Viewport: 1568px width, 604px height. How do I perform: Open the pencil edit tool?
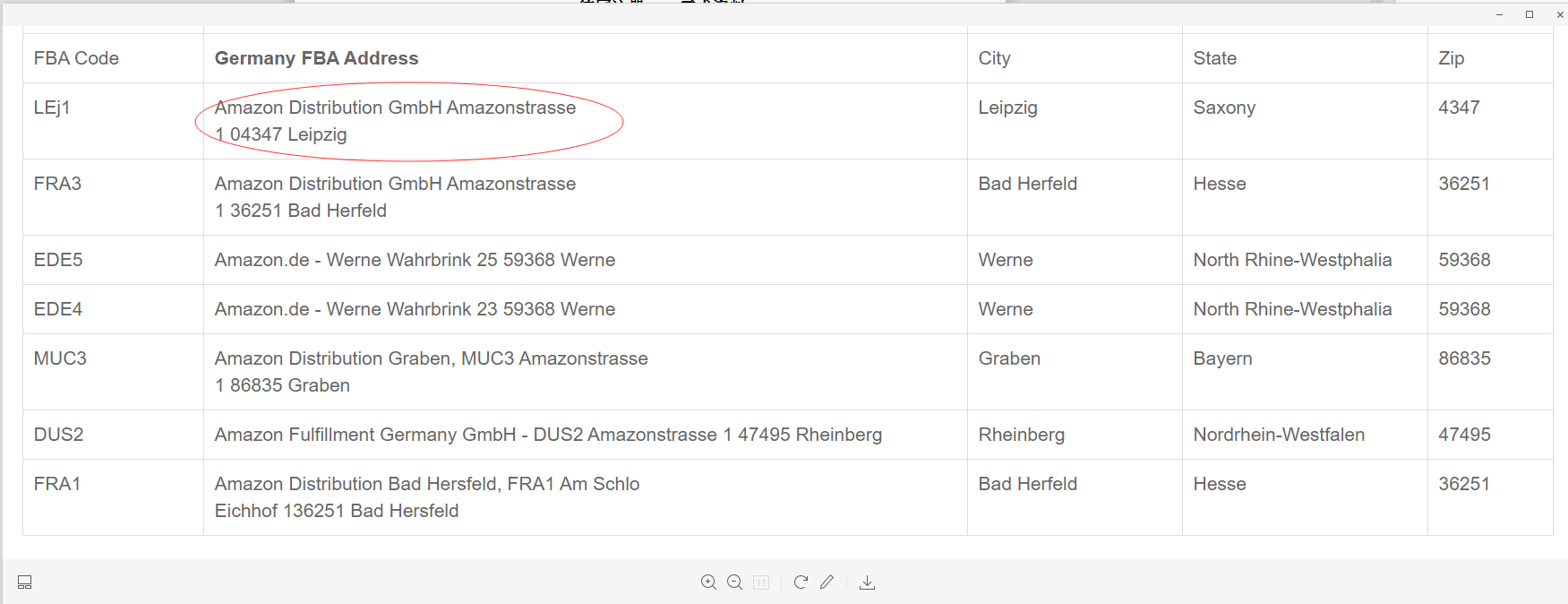pyautogui.click(x=827, y=582)
